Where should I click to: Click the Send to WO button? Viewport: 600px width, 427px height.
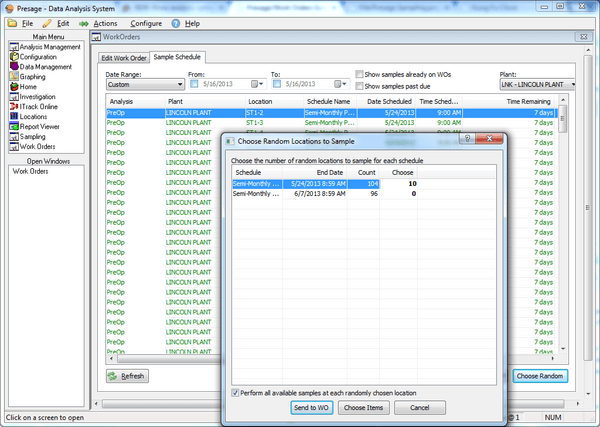point(311,408)
